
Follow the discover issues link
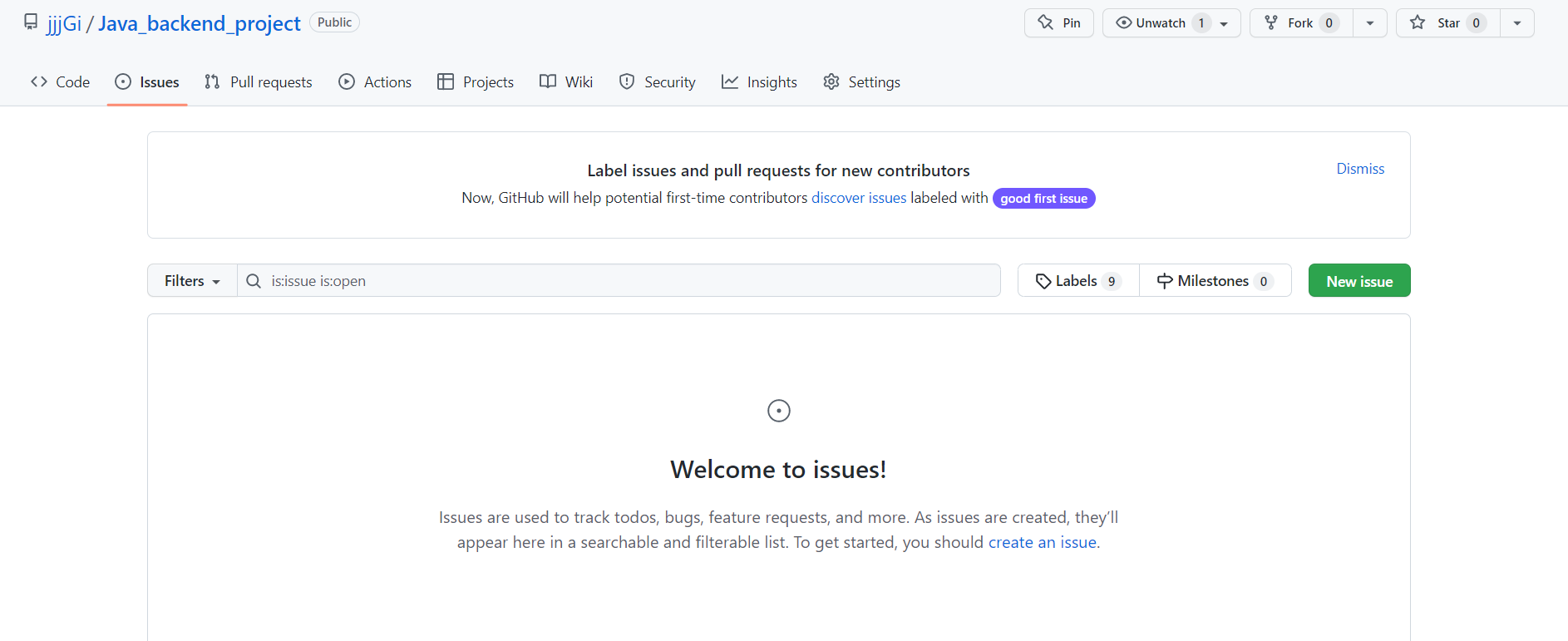point(859,198)
